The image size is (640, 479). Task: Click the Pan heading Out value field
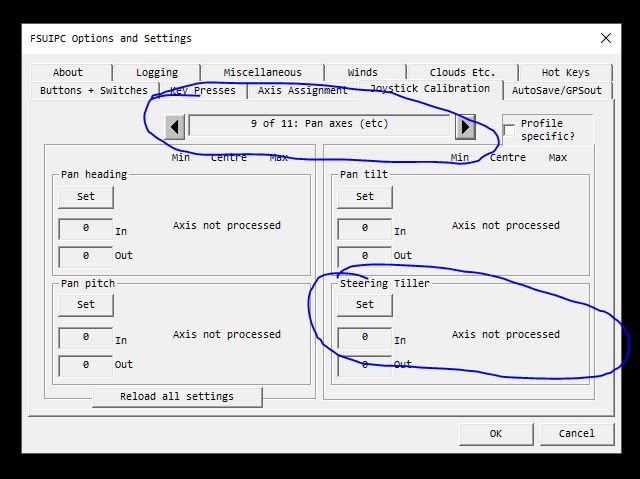86,256
